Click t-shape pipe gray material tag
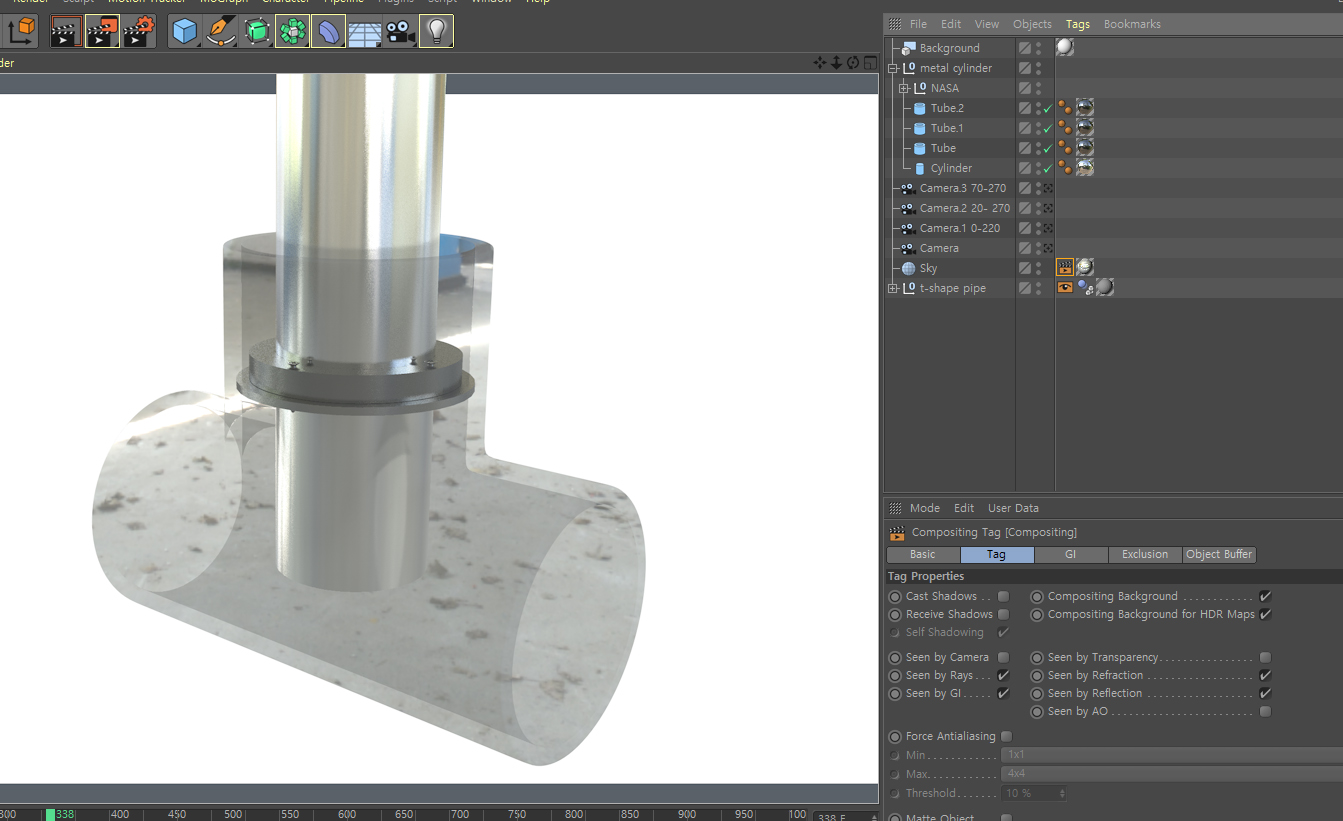The image size is (1343, 821). click(x=1105, y=287)
